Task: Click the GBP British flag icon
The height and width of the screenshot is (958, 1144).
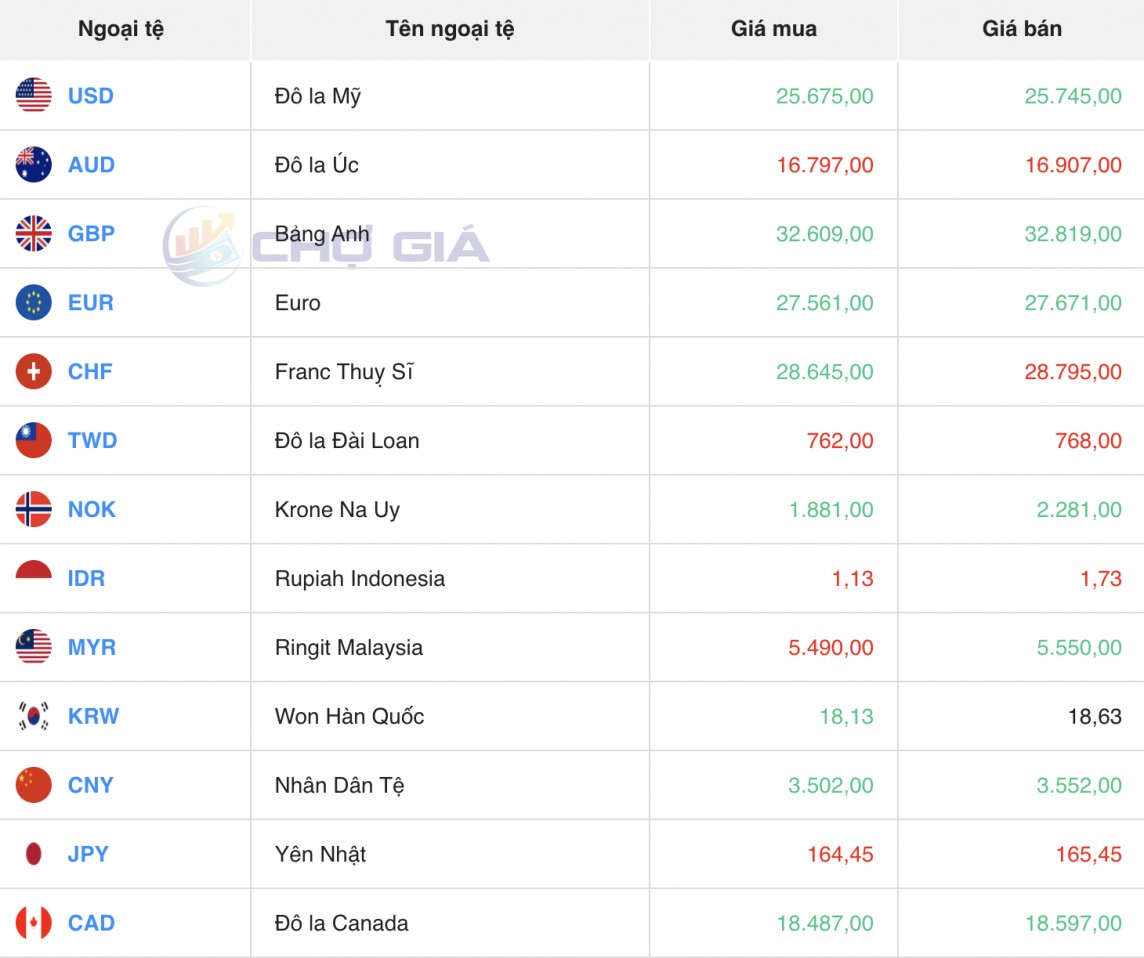Action: pos(32,233)
